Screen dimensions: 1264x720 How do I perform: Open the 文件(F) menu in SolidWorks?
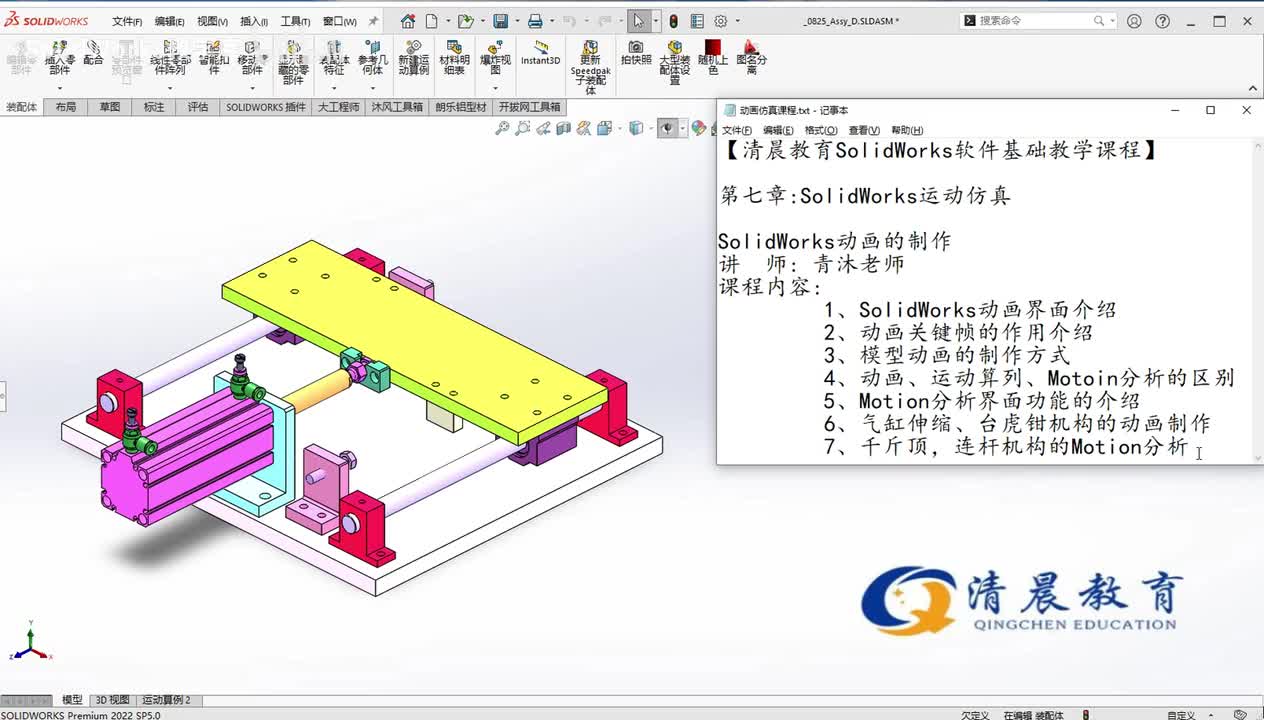pyautogui.click(x=127, y=21)
